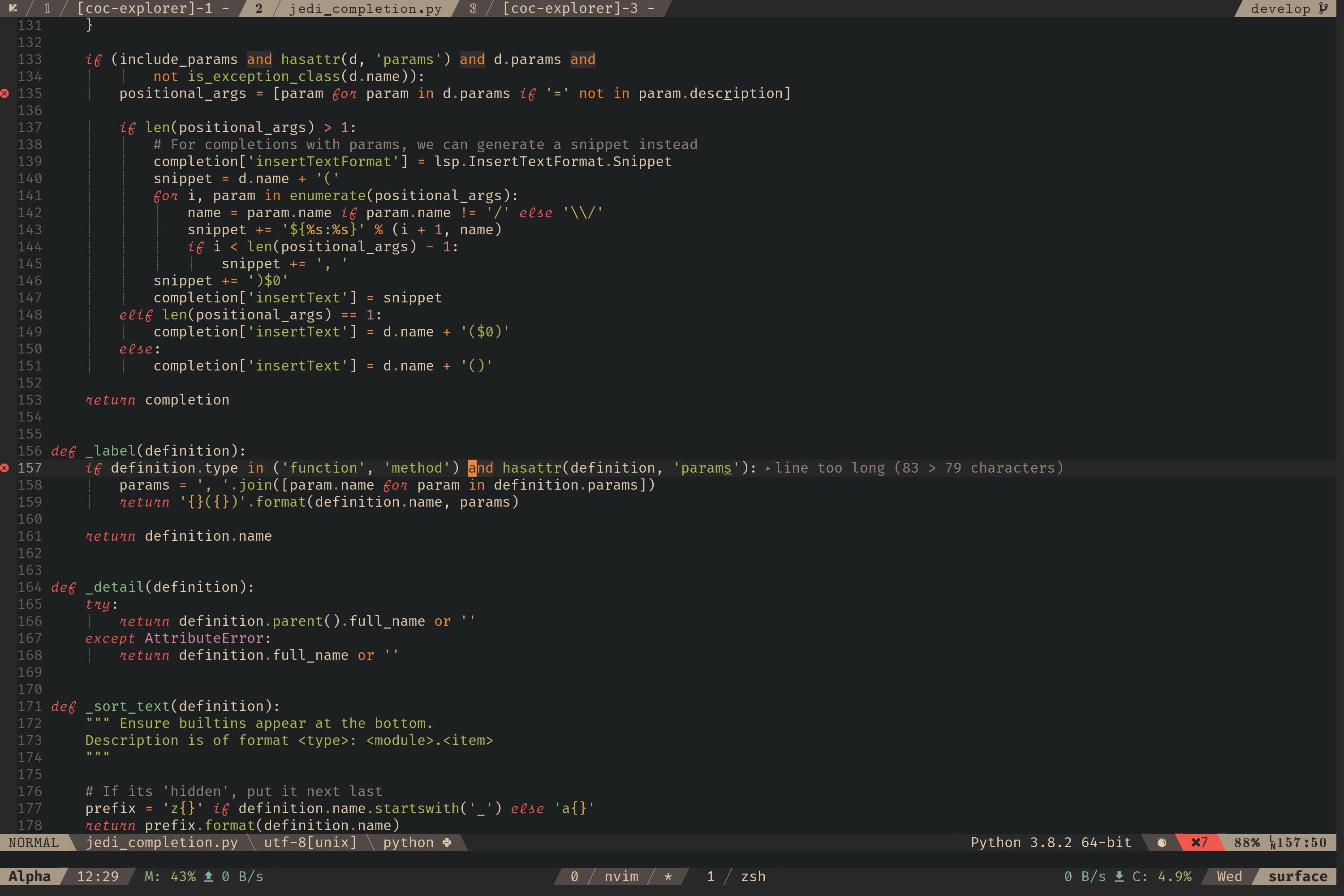The height and width of the screenshot is (896, 1344).
Task: Place cursor on 'def _sort_text(definition):'
Action: (166, 706)
